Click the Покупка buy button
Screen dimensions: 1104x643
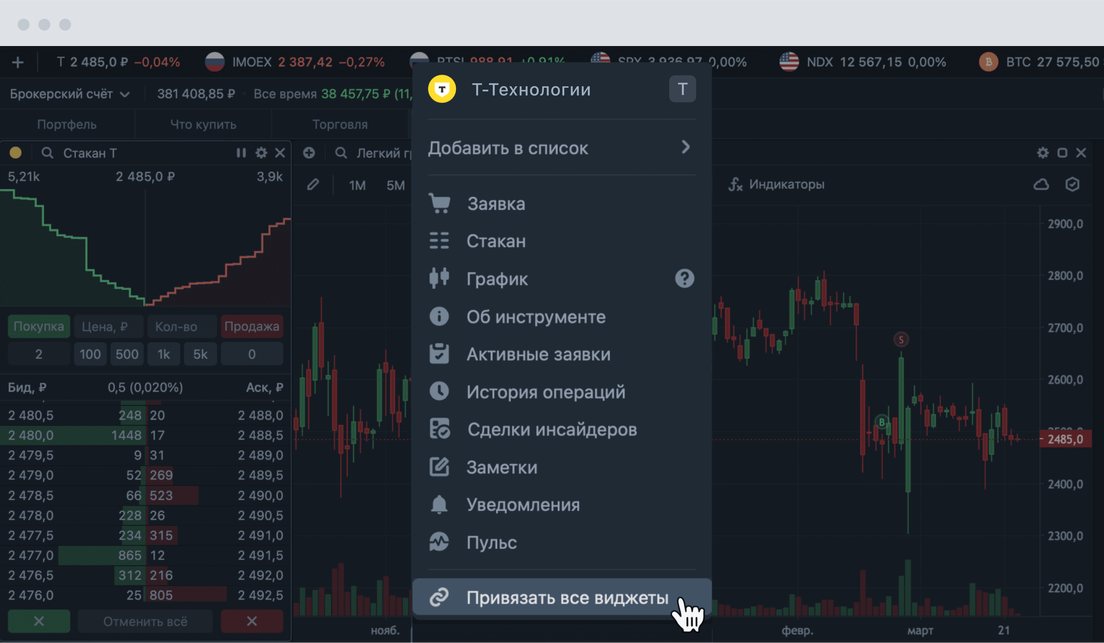point(39,327)
